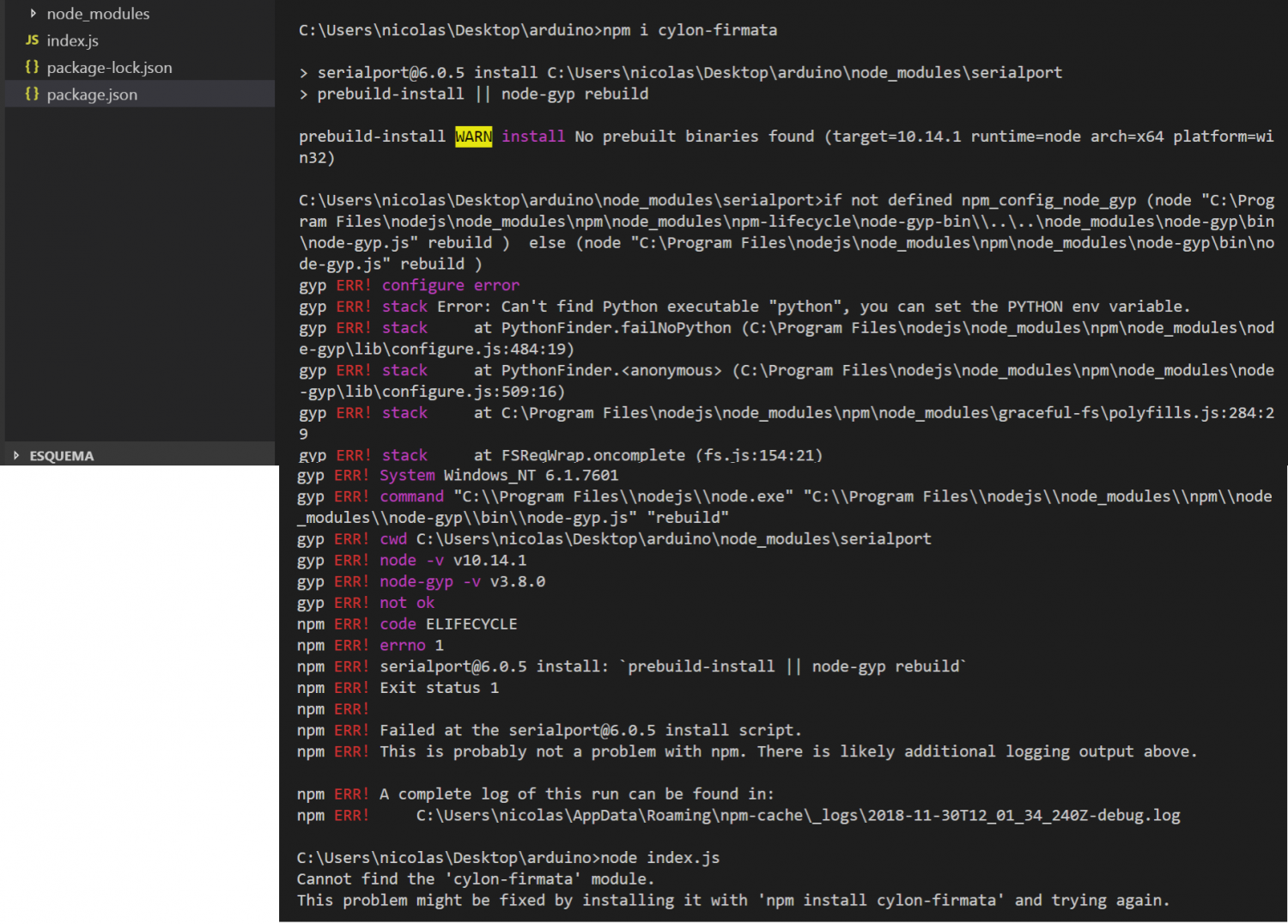Open package-lock.json file
This screenshot has width=1288, height=924.
tap(109, 68)
